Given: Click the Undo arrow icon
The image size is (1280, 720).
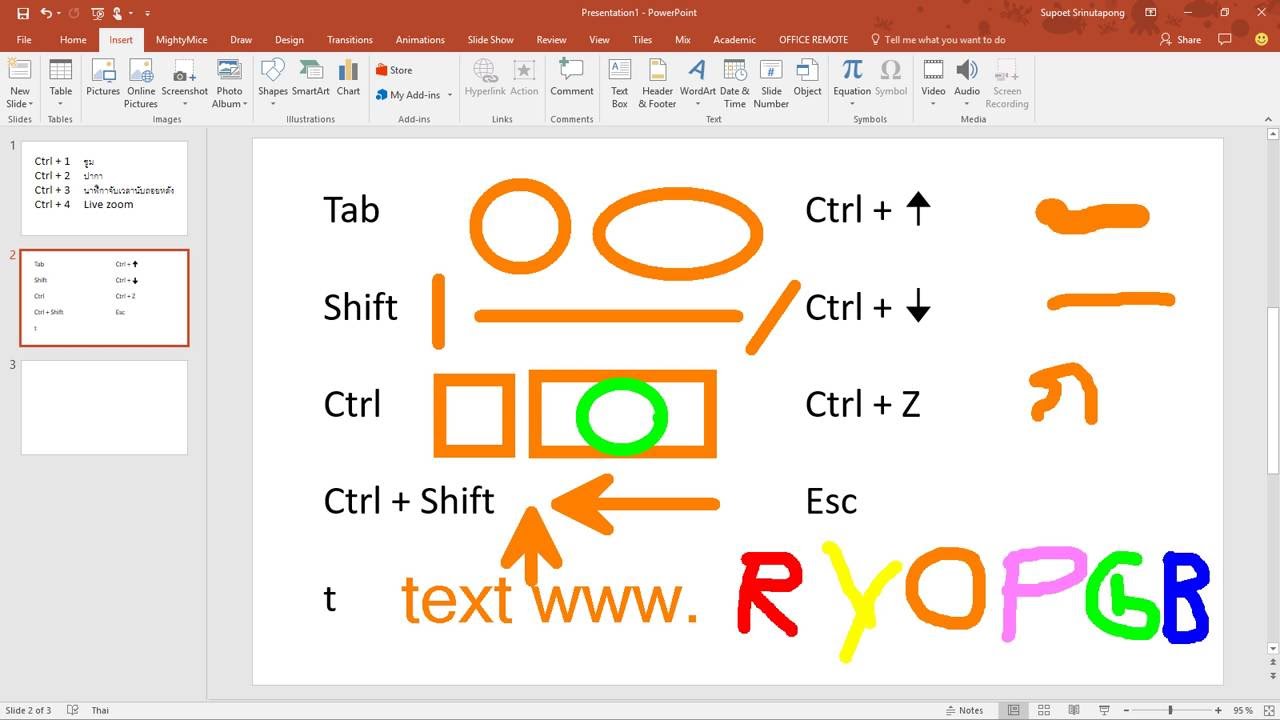Looking at the screenshot, I should (x=46, y=13).
